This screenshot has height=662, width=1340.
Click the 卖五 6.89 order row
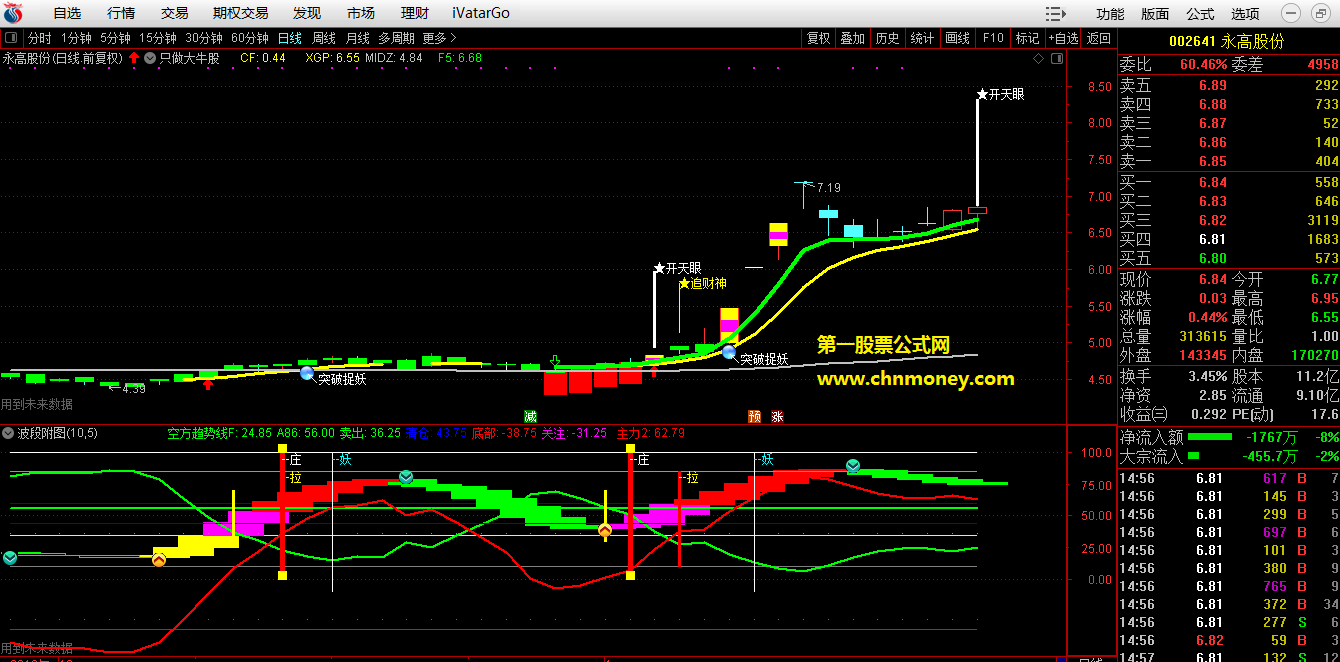pyautogui.click(x=1228, y=85)
